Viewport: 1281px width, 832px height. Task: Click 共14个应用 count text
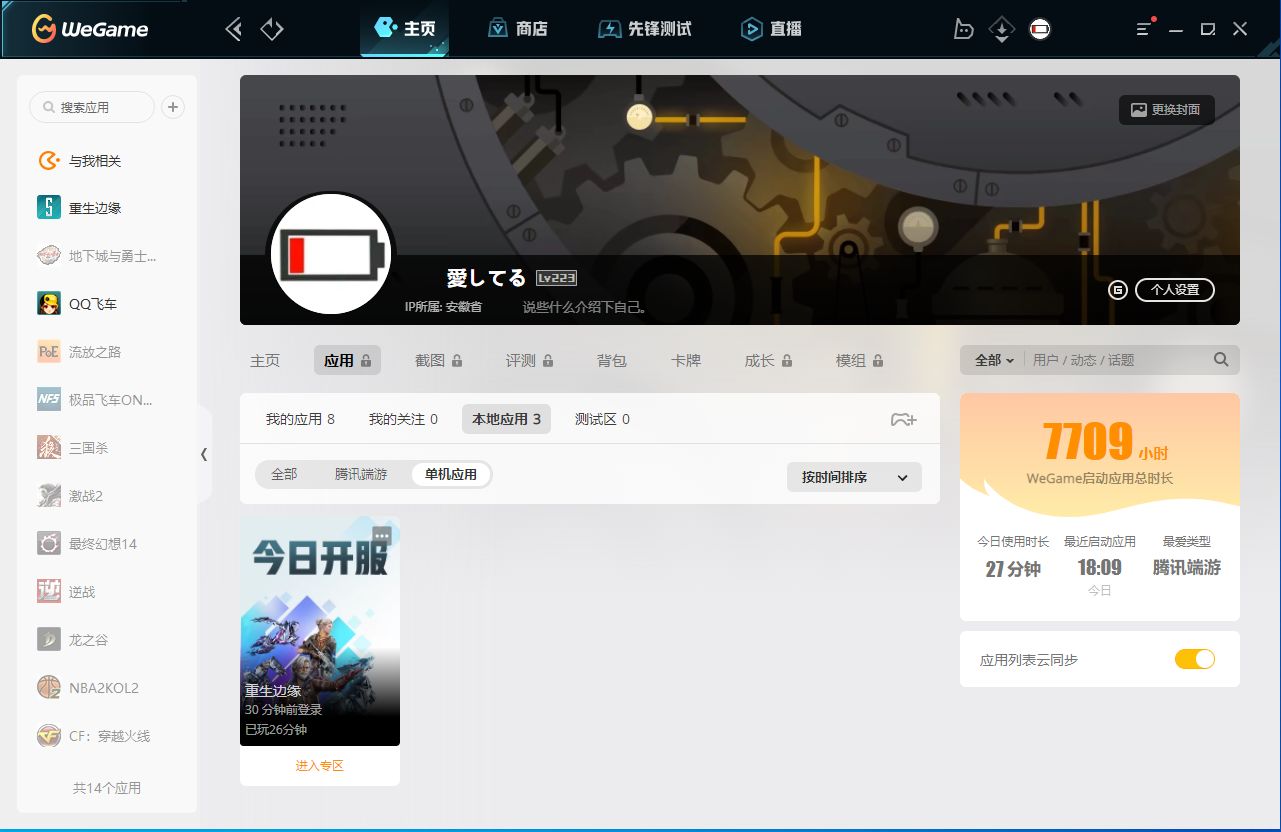coord(107,788)
